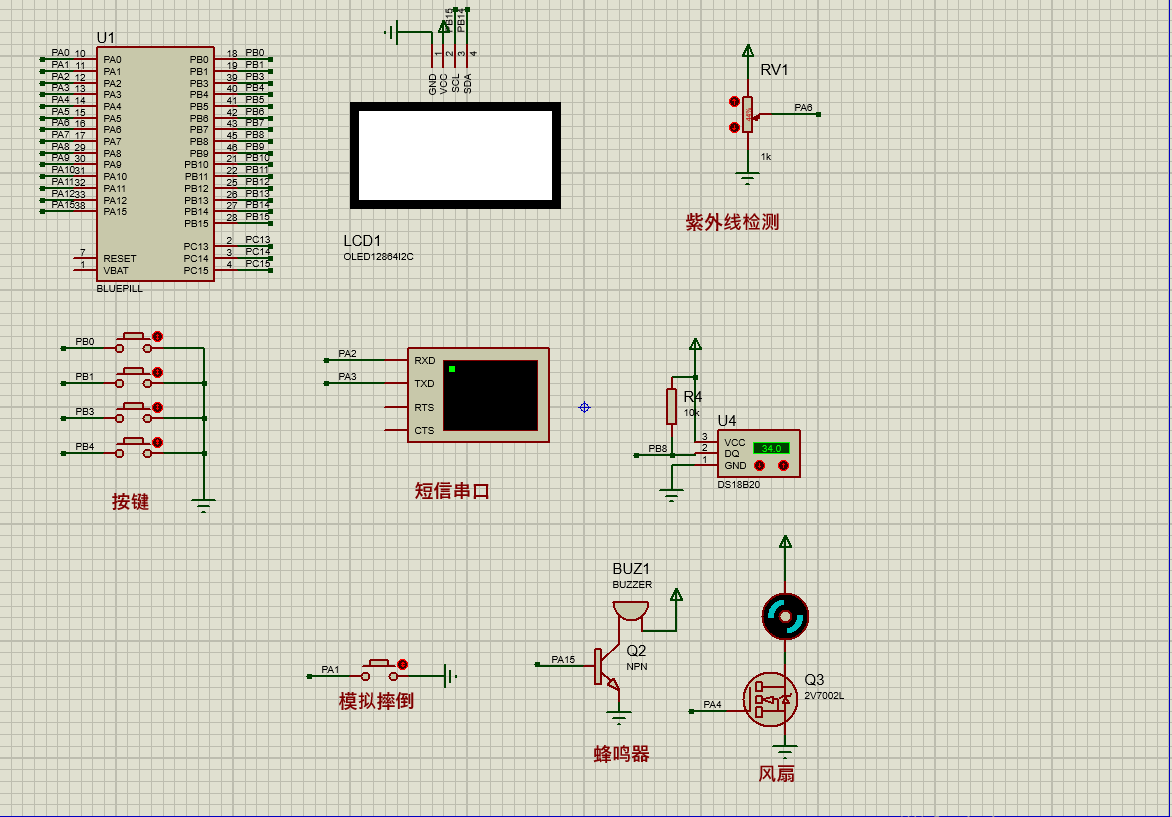Click the 蜂鸣器 label
Viewport: 1172px width, 817px height.
coord(622,753)
